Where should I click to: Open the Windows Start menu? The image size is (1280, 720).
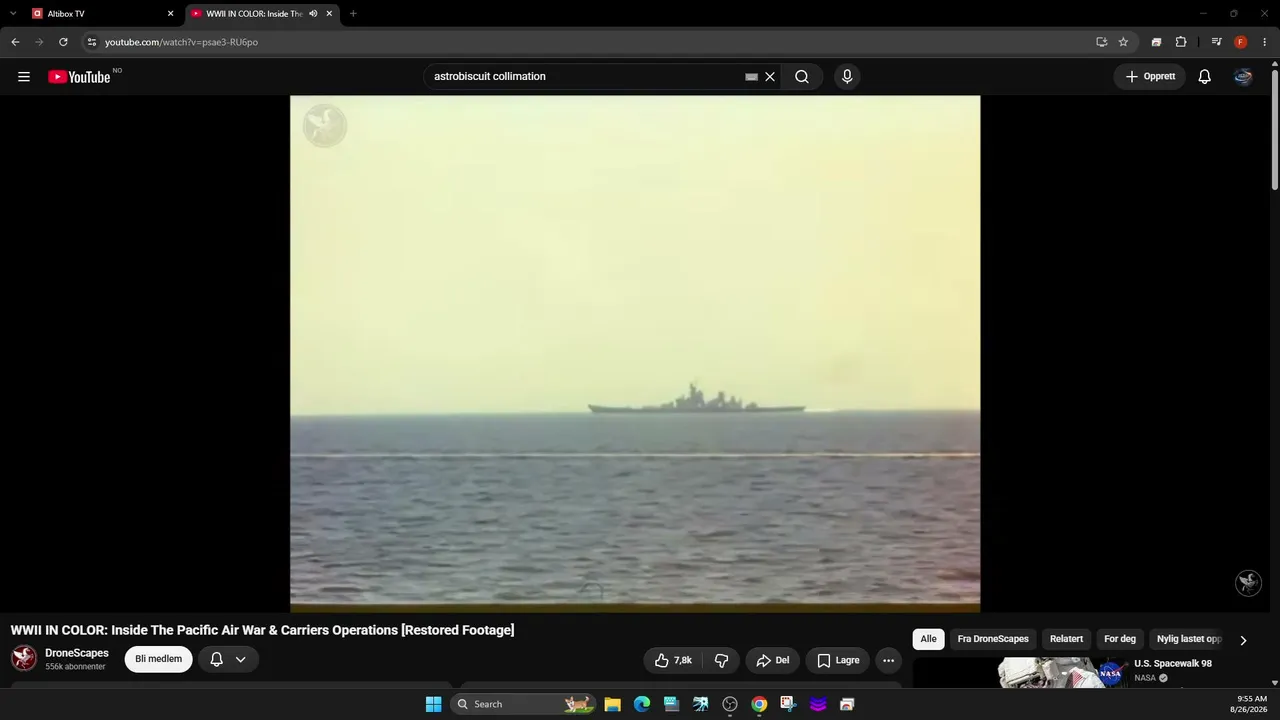click(433, 704)
